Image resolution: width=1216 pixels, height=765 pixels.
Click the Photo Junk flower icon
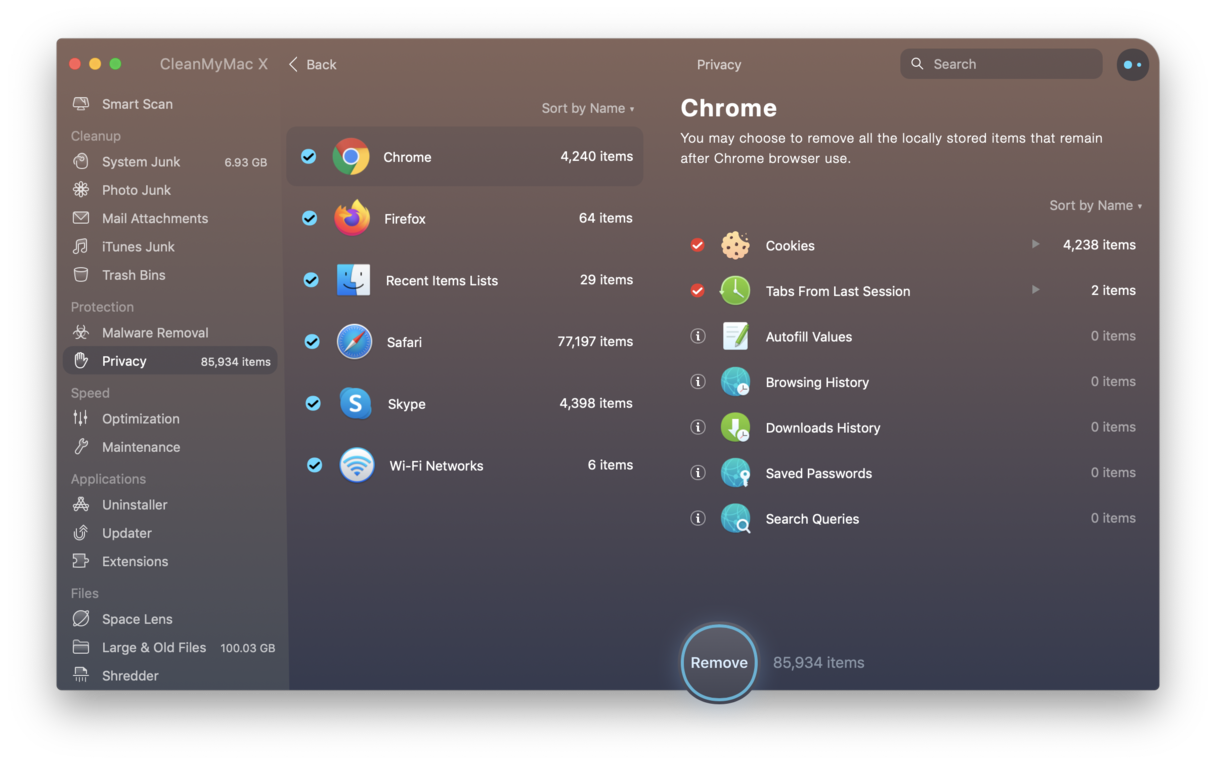[81, 190]
